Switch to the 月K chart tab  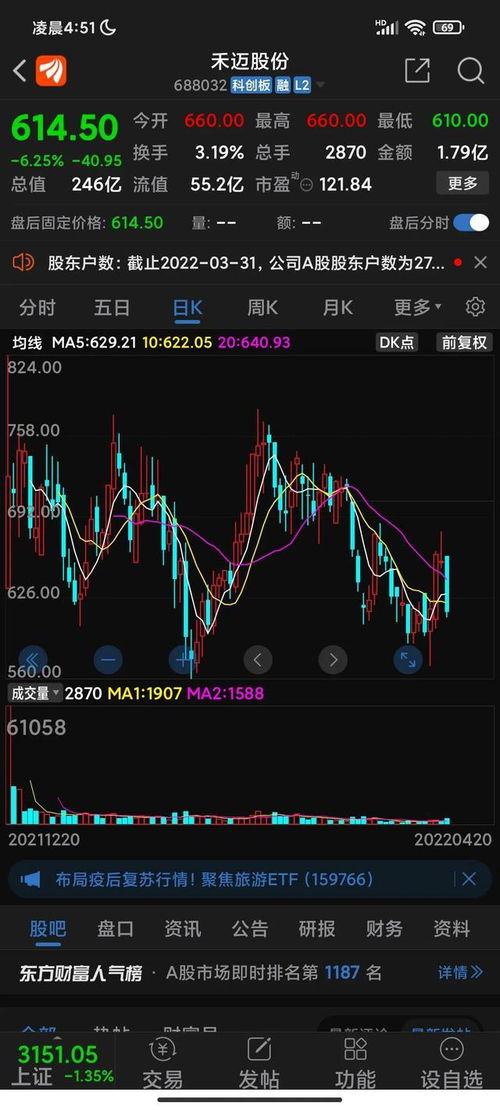tap(337, 308)
